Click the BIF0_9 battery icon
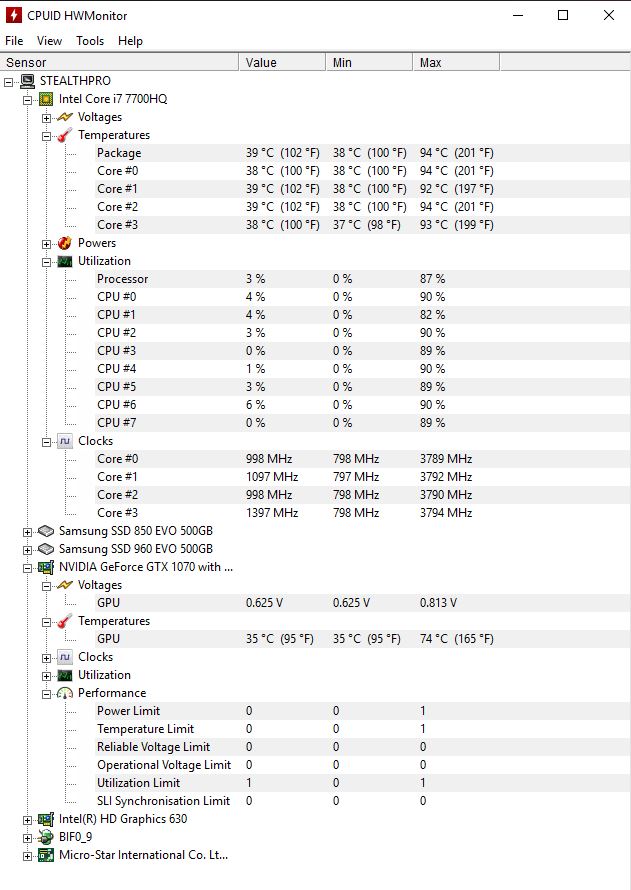The image size is (631, 890). click(46, 837)
